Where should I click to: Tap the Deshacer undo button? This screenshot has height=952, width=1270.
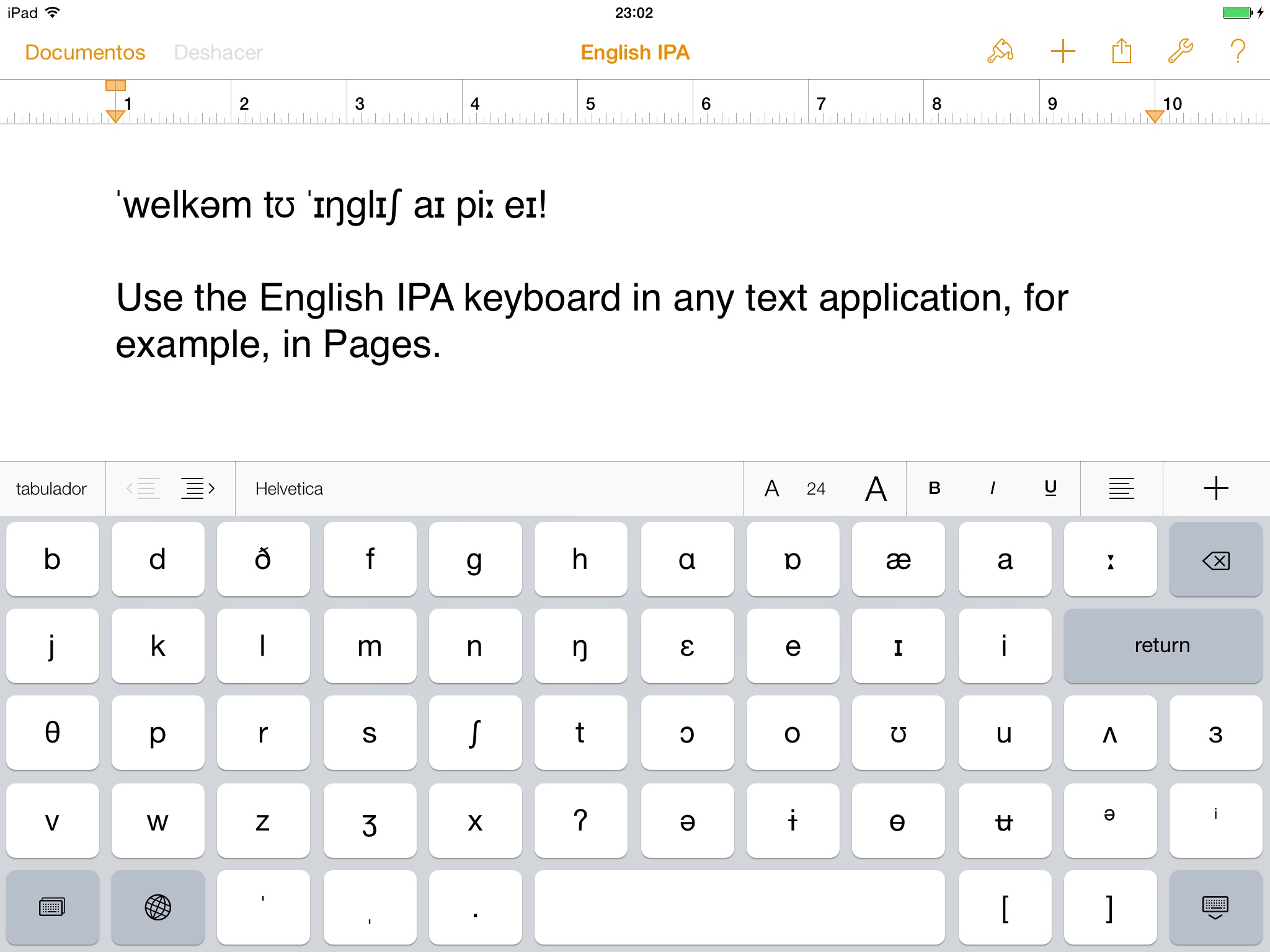point(218,53)
